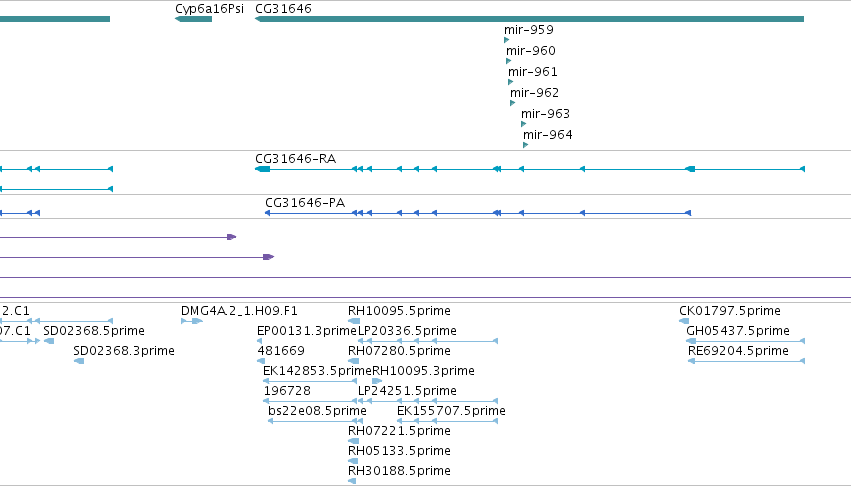Image resolution: width=851 pixels, height=486 pixels.
Task: Select the 196728 feature label
Action: 287,391
